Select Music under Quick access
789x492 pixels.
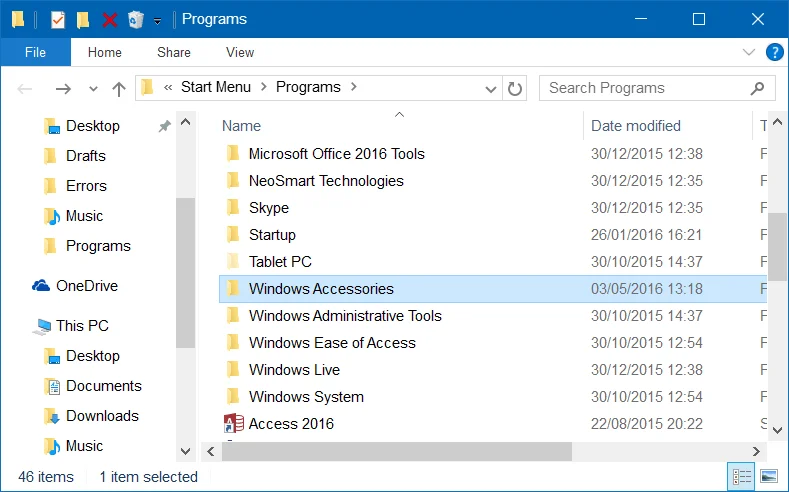click(x=85, y=216)
